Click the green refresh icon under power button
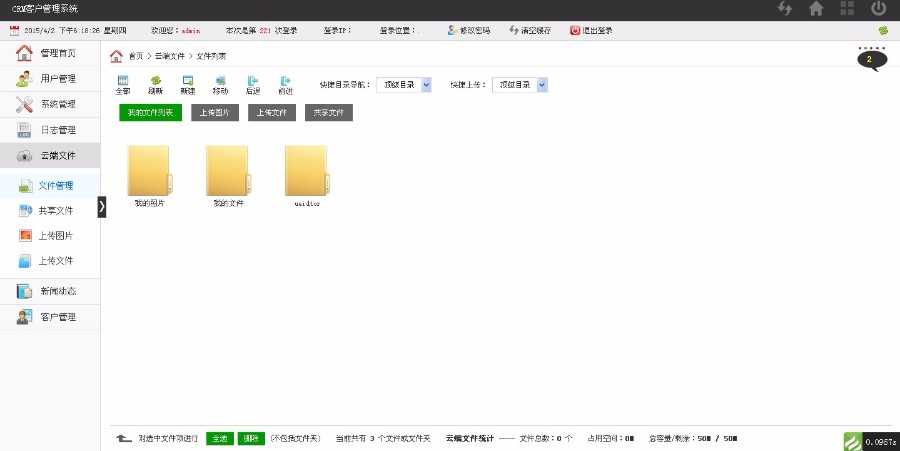The height and width of the screenshot is (451, 900). (883, 30)
